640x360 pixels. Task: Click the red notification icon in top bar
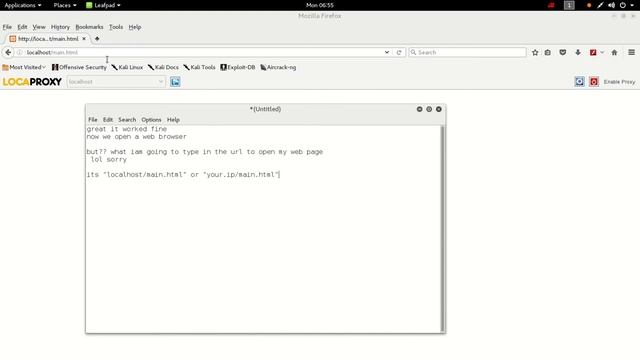pyautogui.click(x=551, y=5)
